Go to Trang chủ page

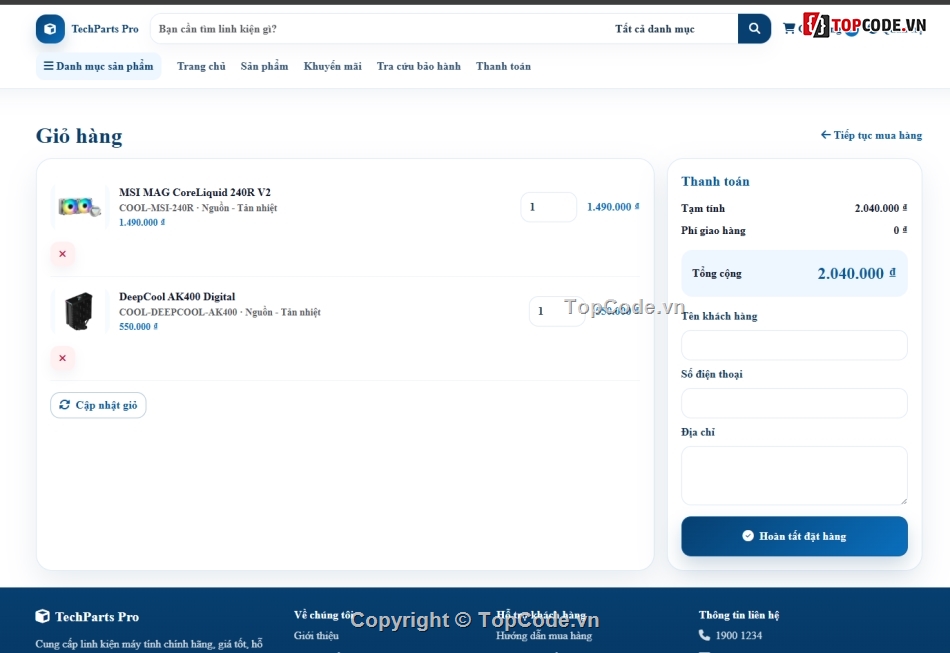(x=201, y=66)
